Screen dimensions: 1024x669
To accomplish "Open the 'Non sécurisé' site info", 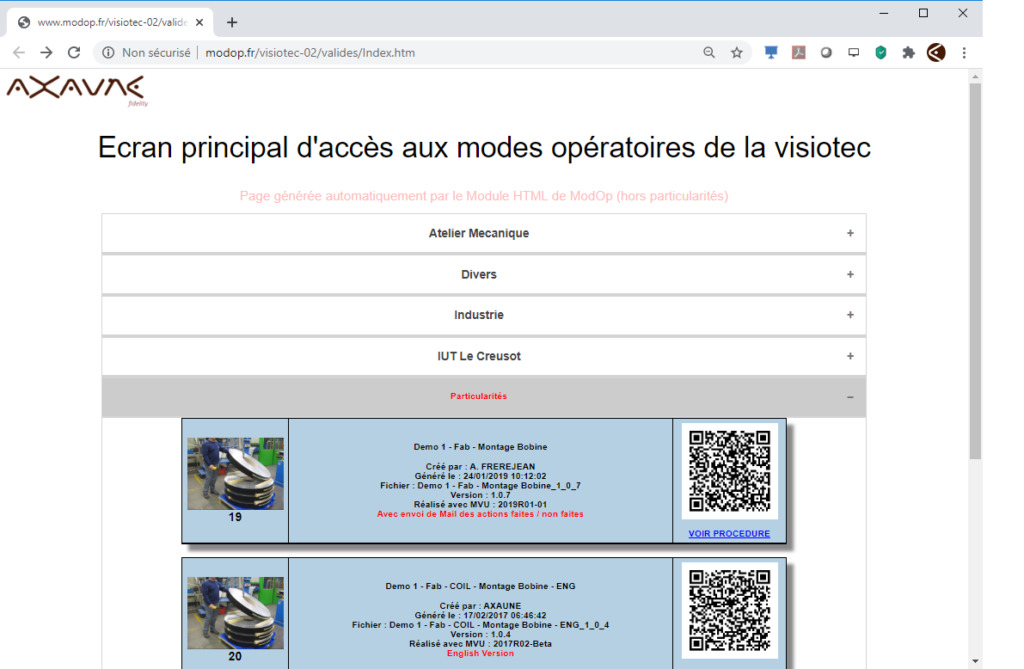I will [x=147, y=53].
